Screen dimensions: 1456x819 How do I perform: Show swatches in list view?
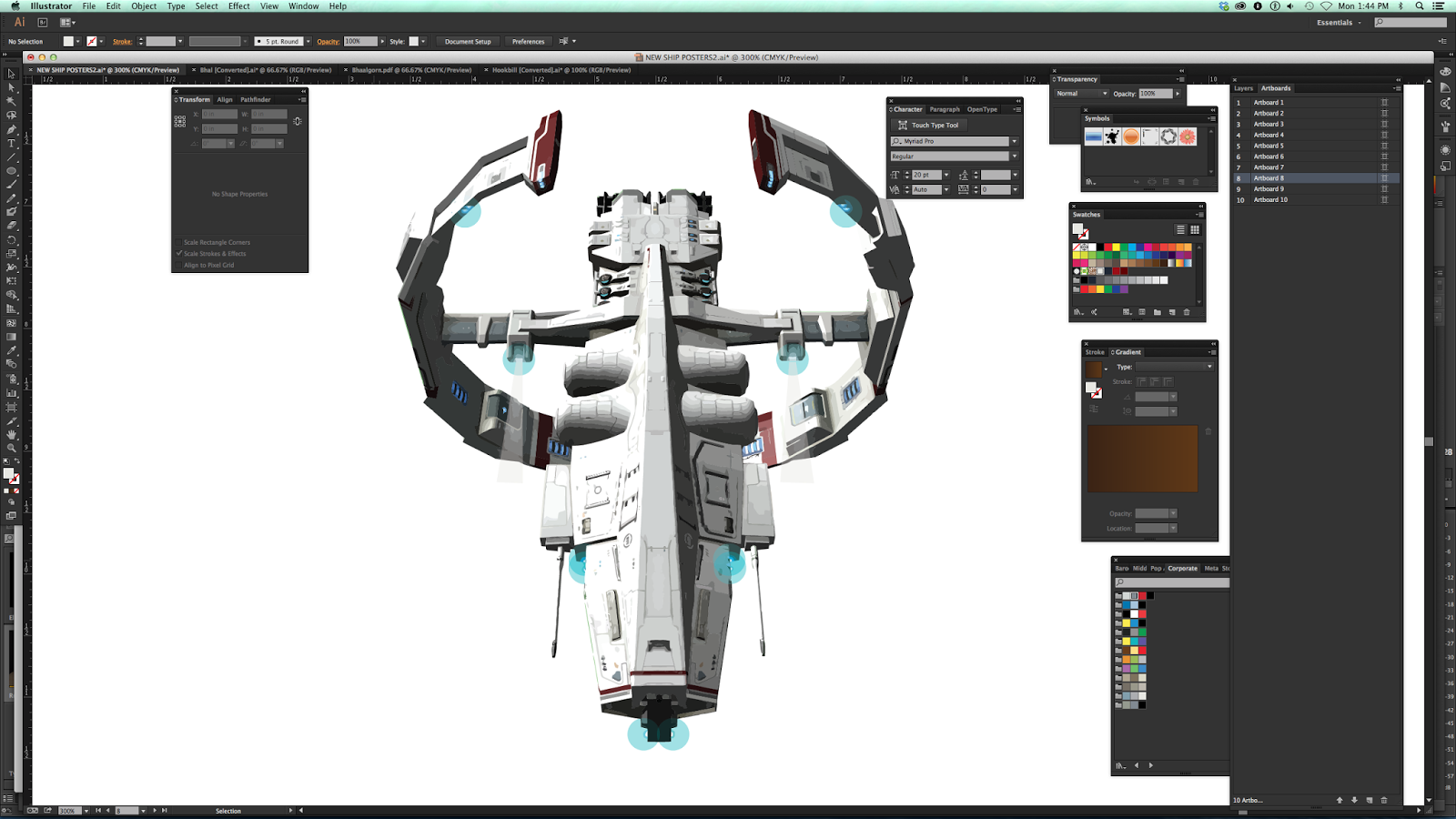click(x=1180, y=230)
